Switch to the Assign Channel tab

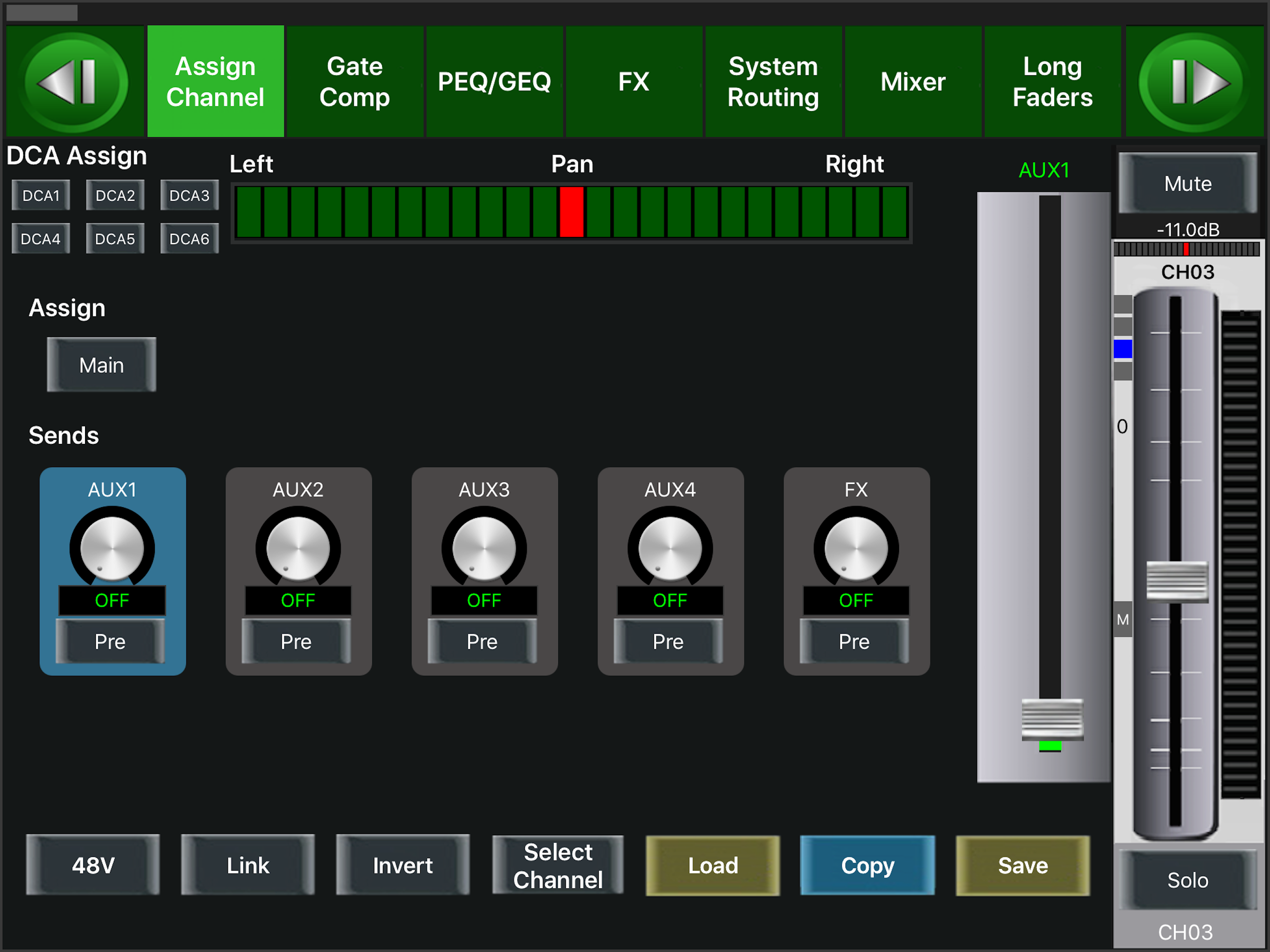[x=215, y=81]
